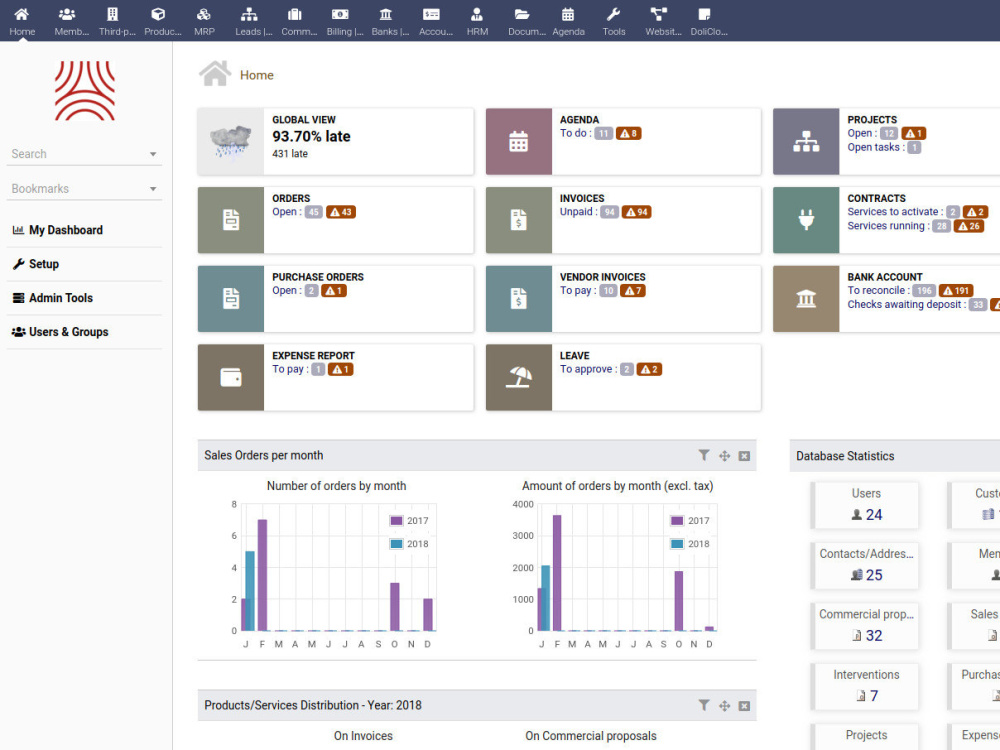Open Contacts/Addresses statistic showing 25
This screenshot has height=750, width=1000.
(865, 566)
